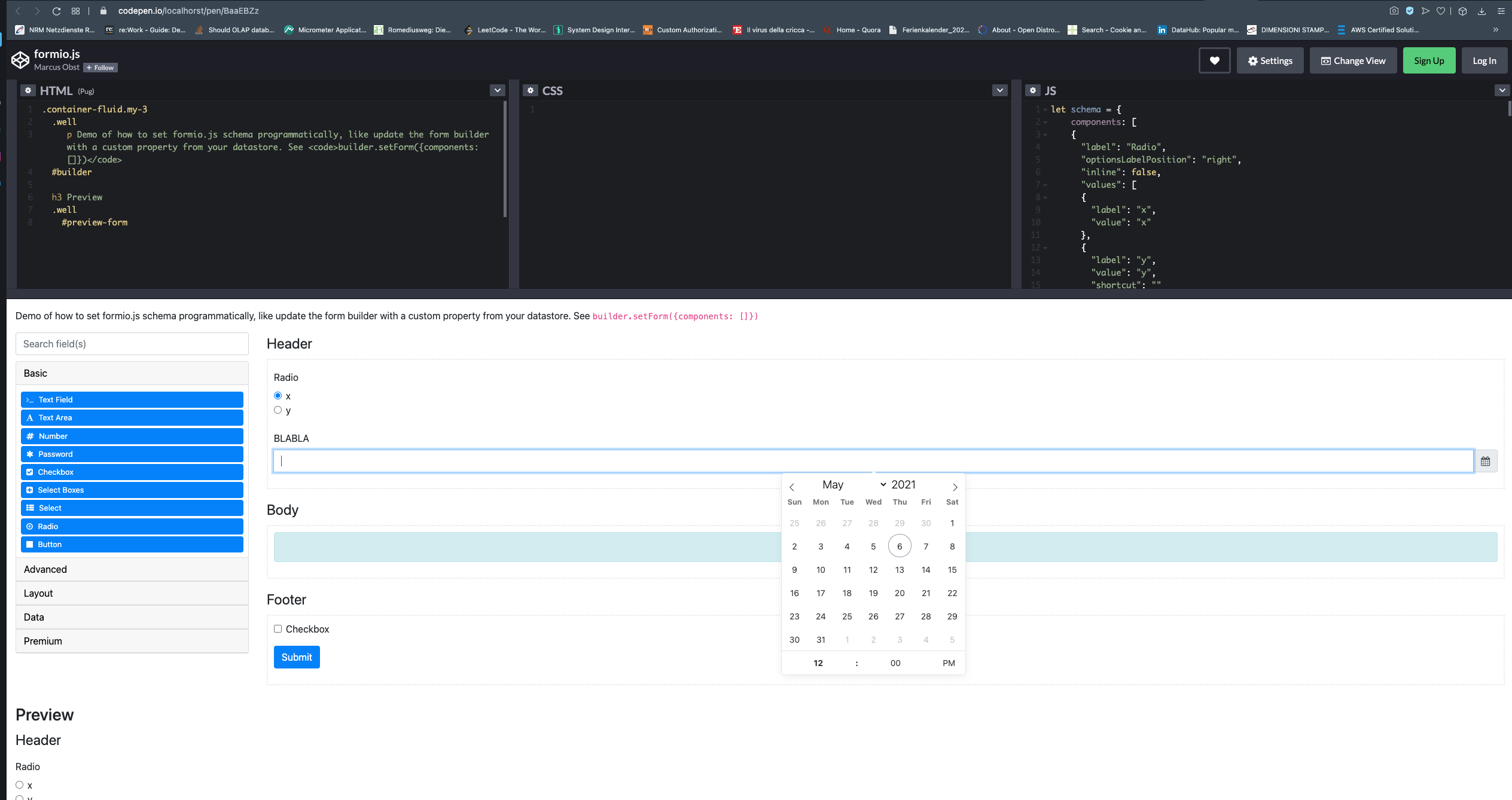Go to previous month in calendar
Image resolution: width=1512 pixels, height=800 pixels.
792,487
